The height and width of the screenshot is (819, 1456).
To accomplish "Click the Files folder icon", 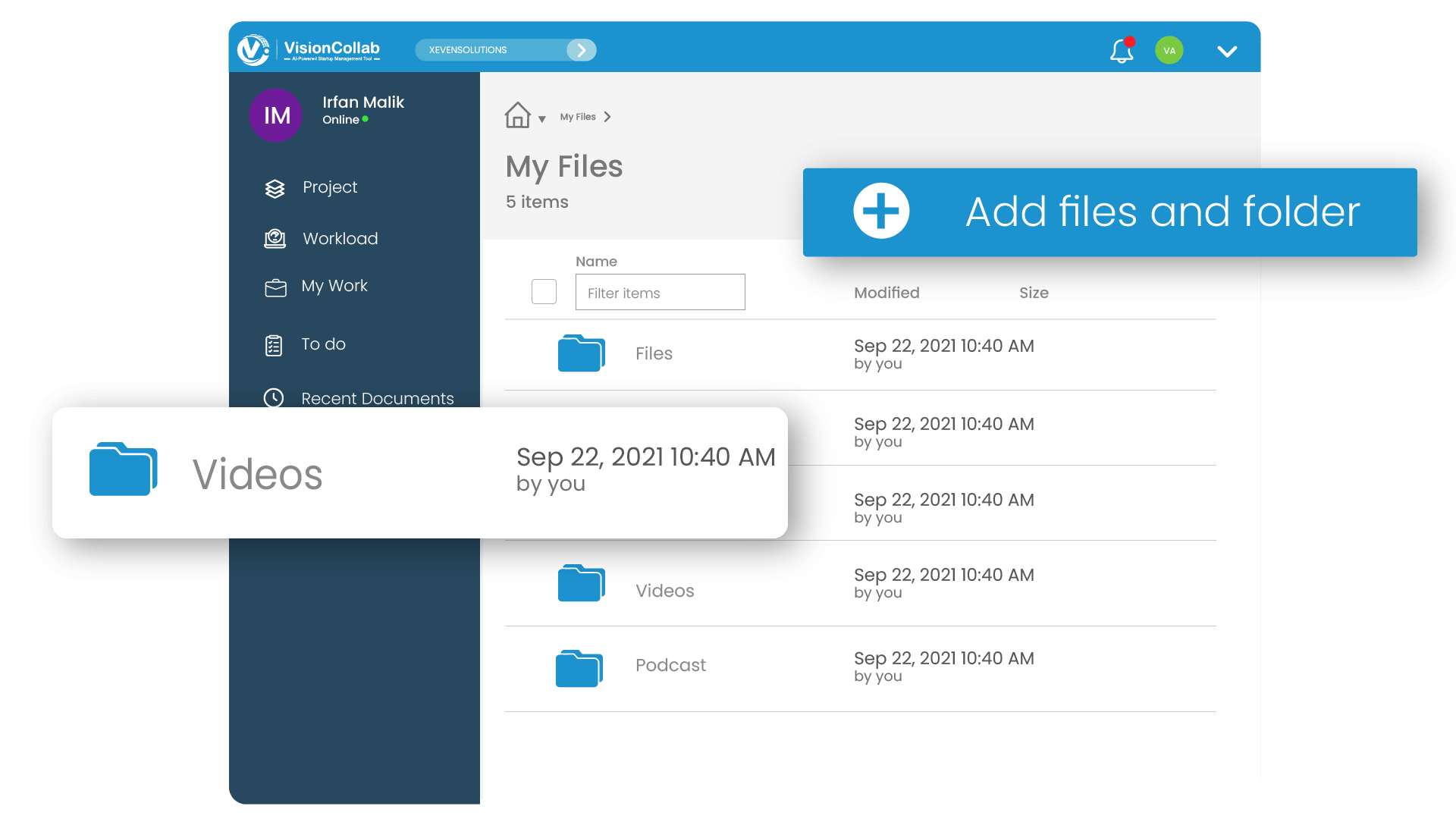I will point(581,353).
